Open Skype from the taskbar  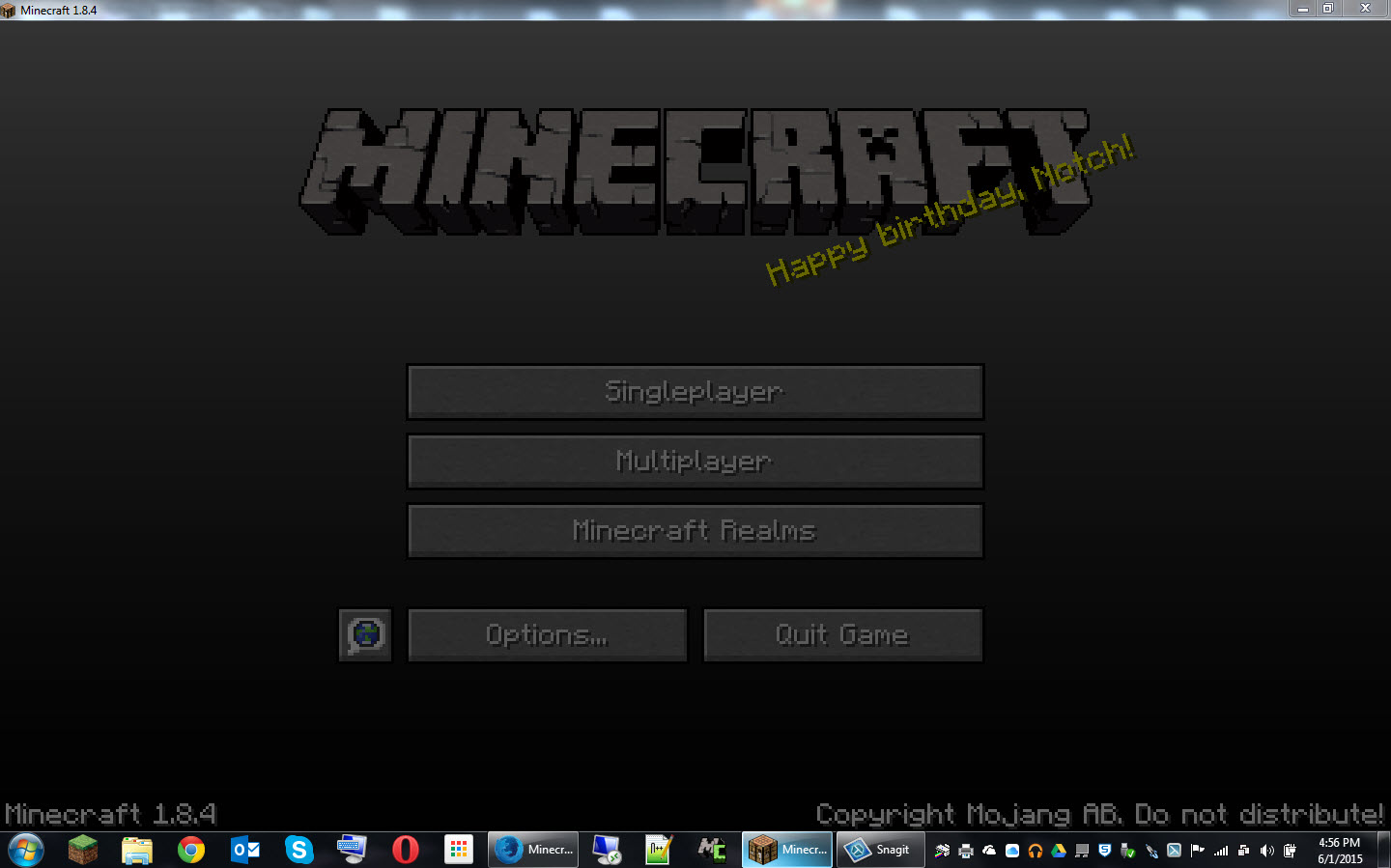[x=299, y=850]
